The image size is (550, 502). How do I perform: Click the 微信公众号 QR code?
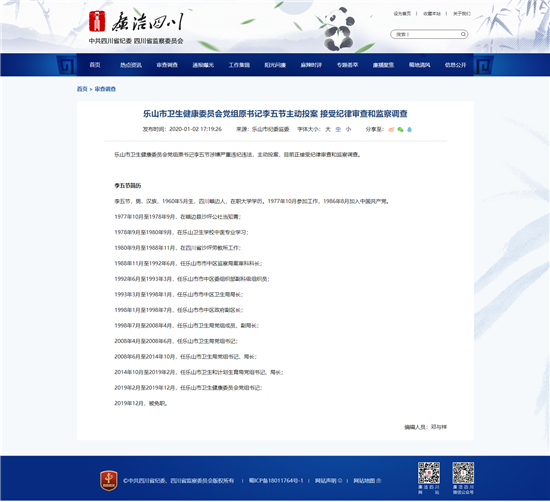pyautogui.click(x=463, y=473)
